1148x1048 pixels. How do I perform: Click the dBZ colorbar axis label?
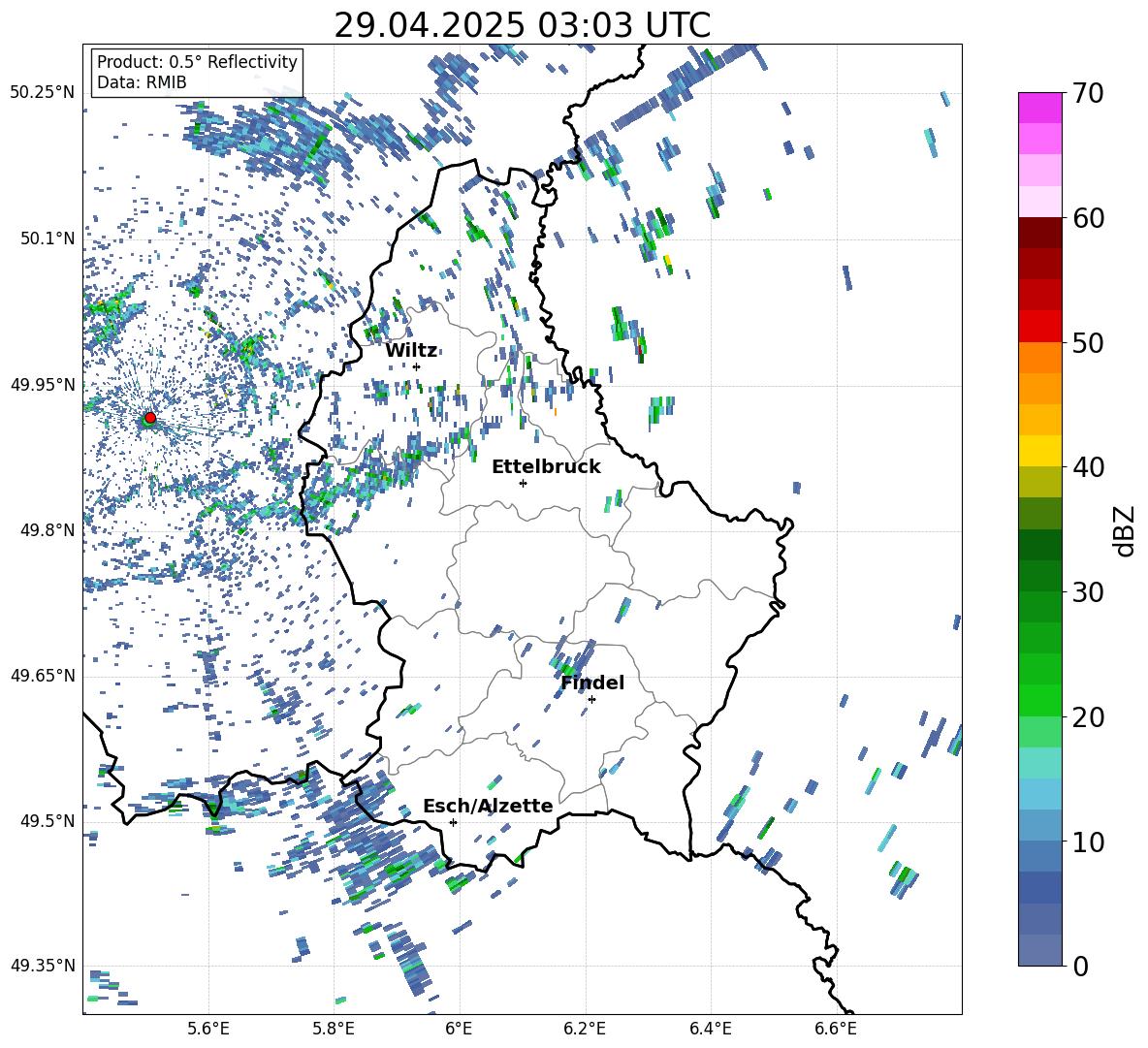click(1125, 530)
